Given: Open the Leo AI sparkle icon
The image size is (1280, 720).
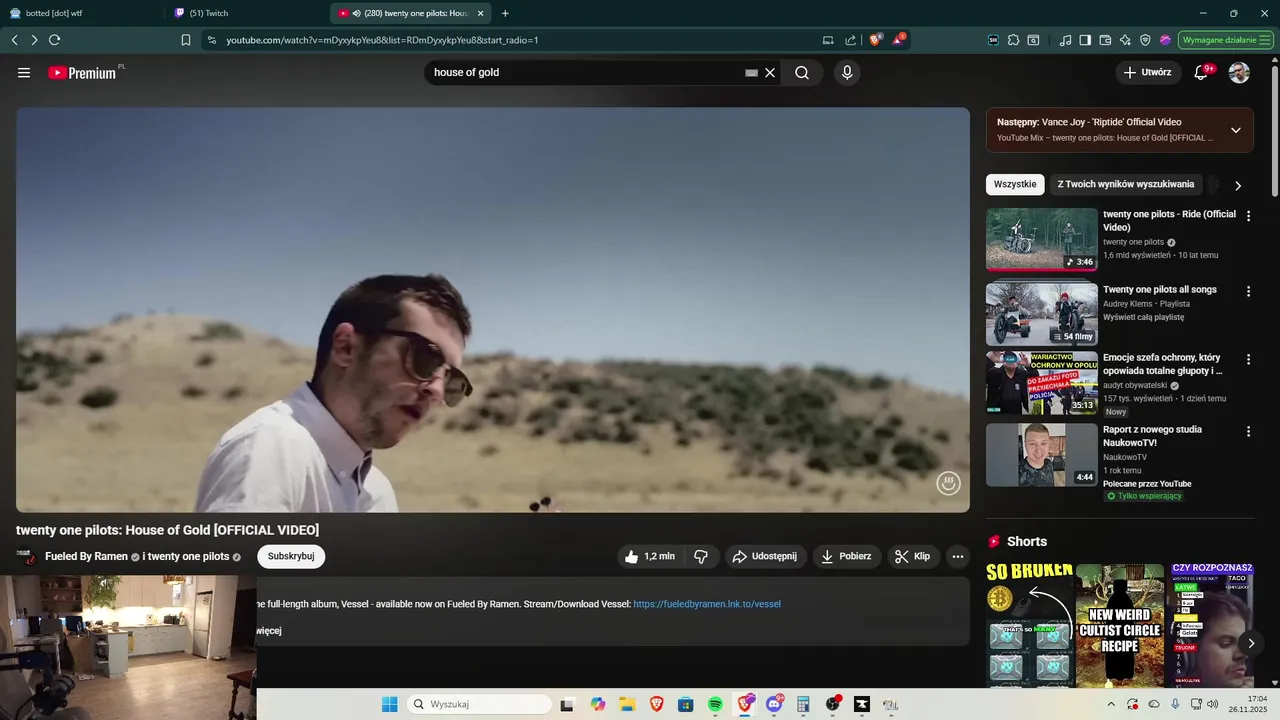Looking at the screenshot, I should [x=1125, y=40].
